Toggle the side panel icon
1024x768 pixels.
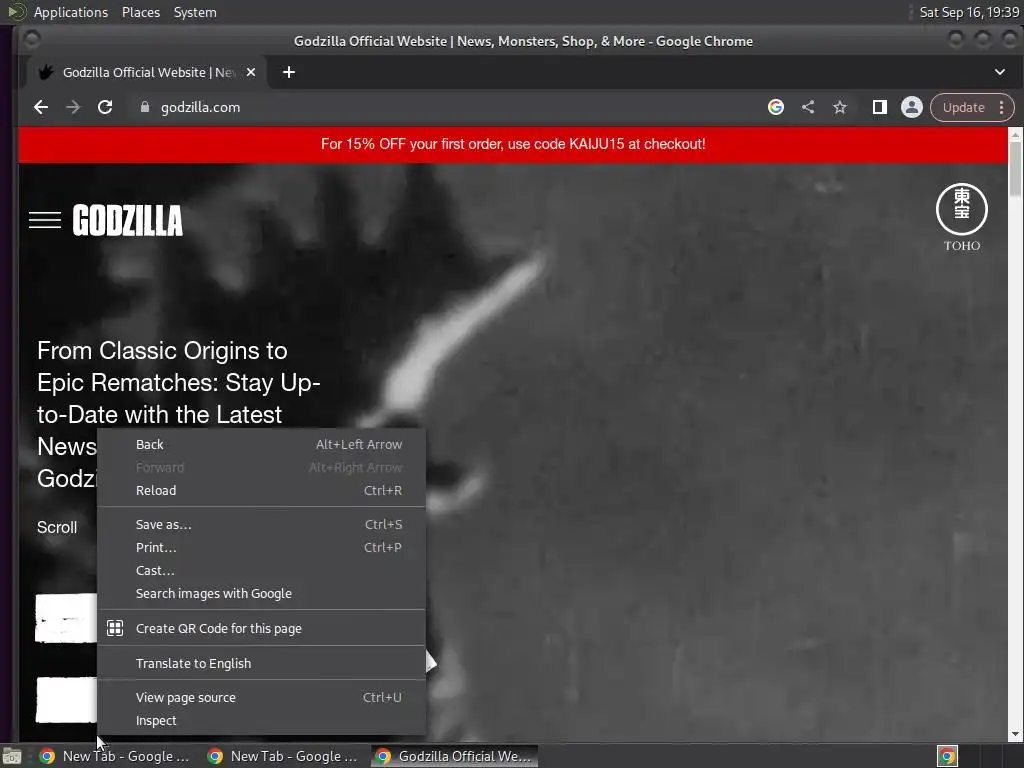(x=880, y=107)
